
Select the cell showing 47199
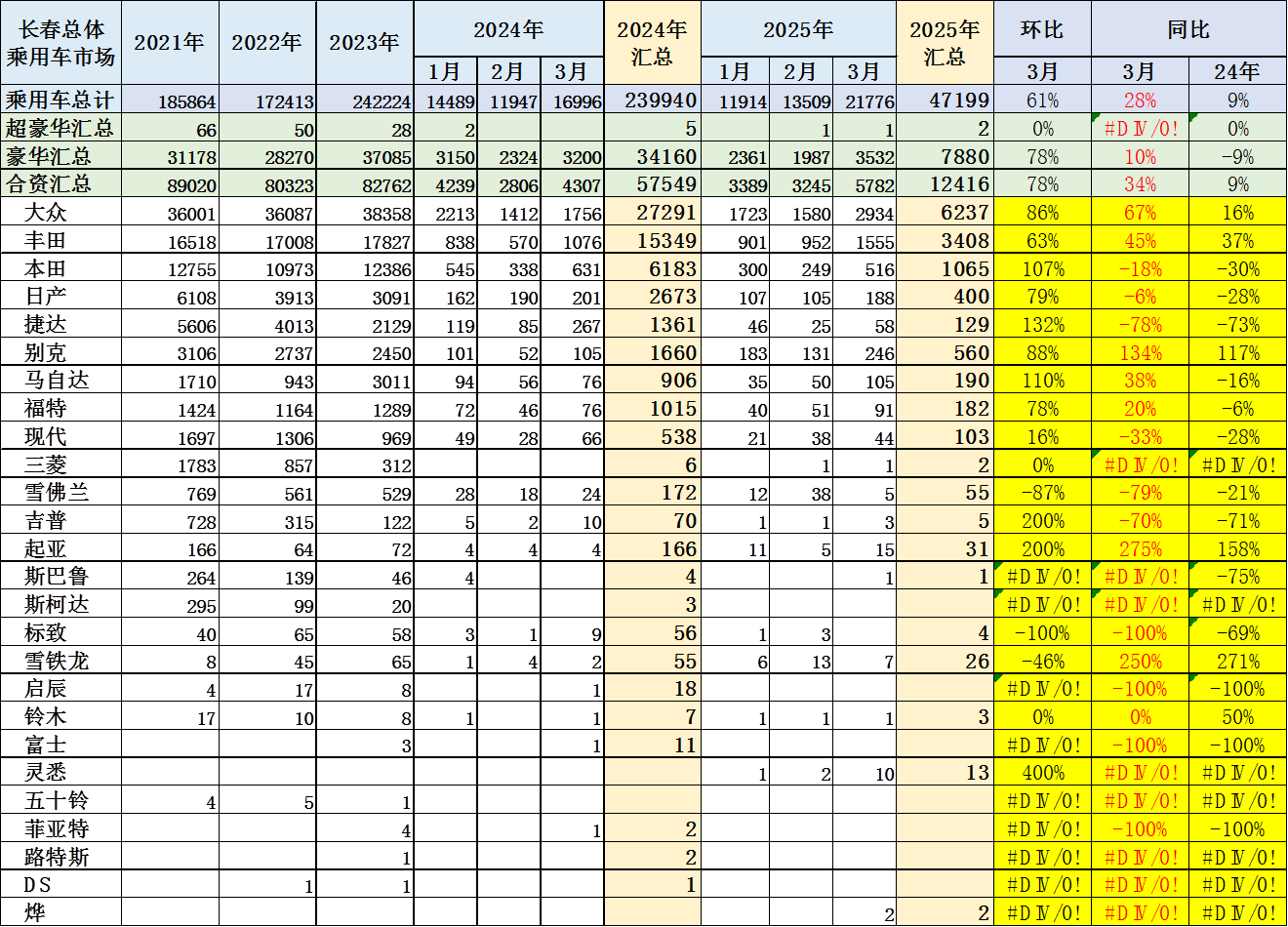[x=944, y=100]
